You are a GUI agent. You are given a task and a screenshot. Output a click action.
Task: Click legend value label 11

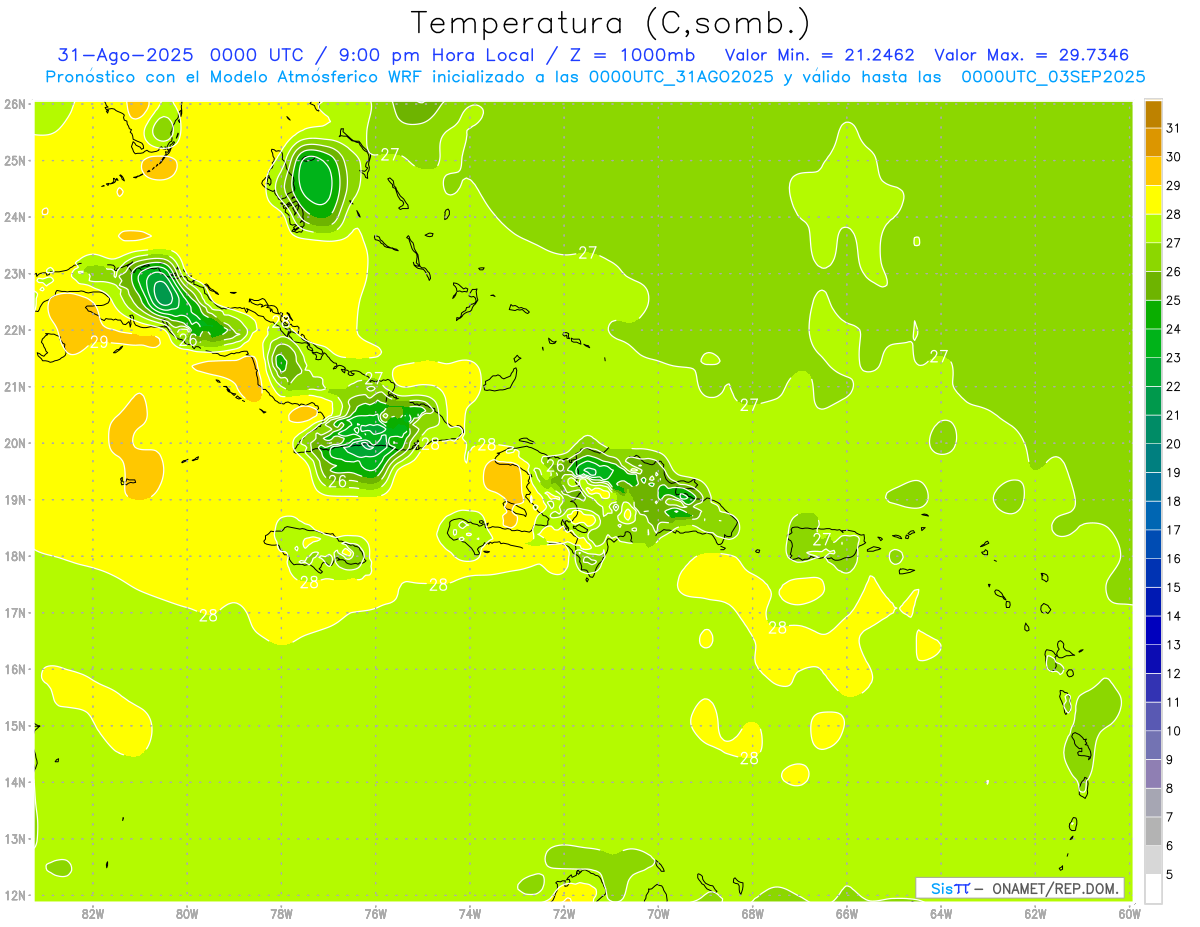[x=1173, y=702]
